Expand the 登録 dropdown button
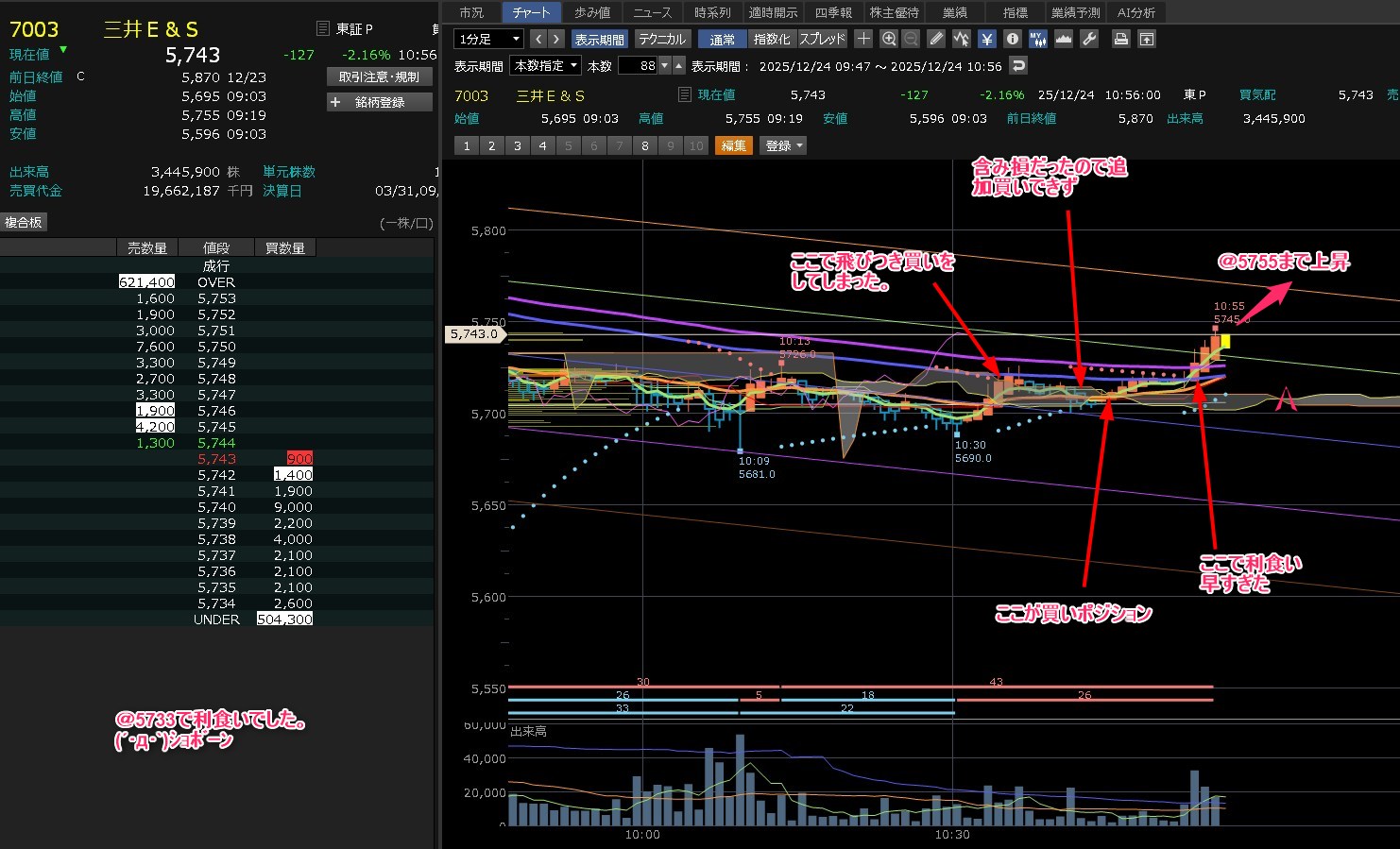This screenshot has height=849, width=1400. coord(784,145)
